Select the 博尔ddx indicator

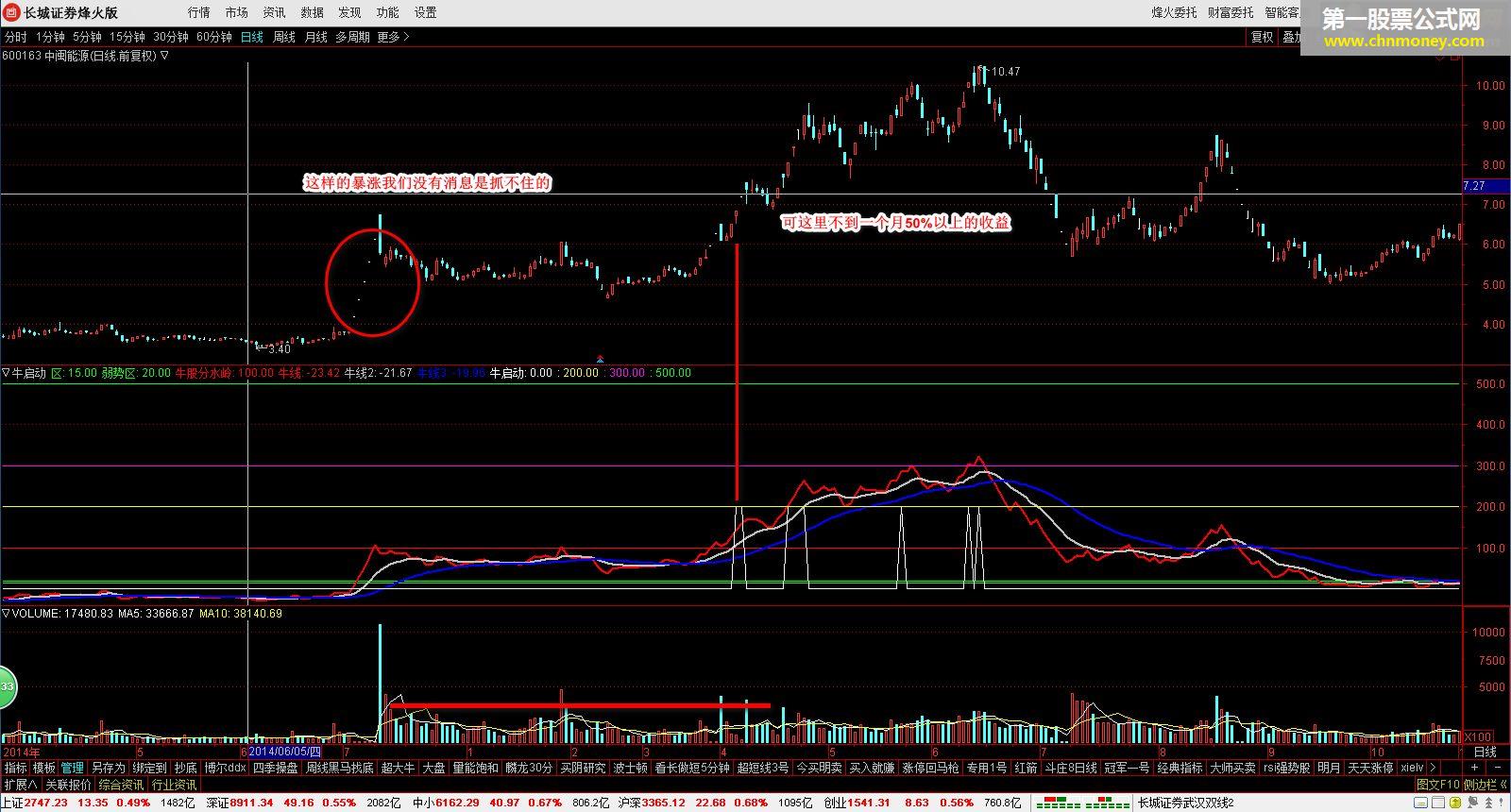[226, 768]
